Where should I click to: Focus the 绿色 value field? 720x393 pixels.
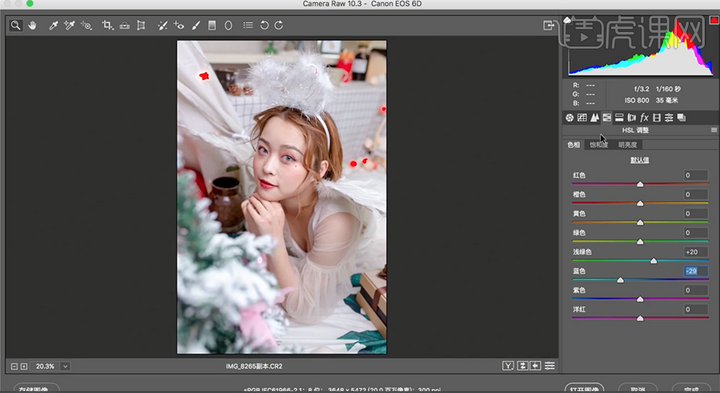695,233
